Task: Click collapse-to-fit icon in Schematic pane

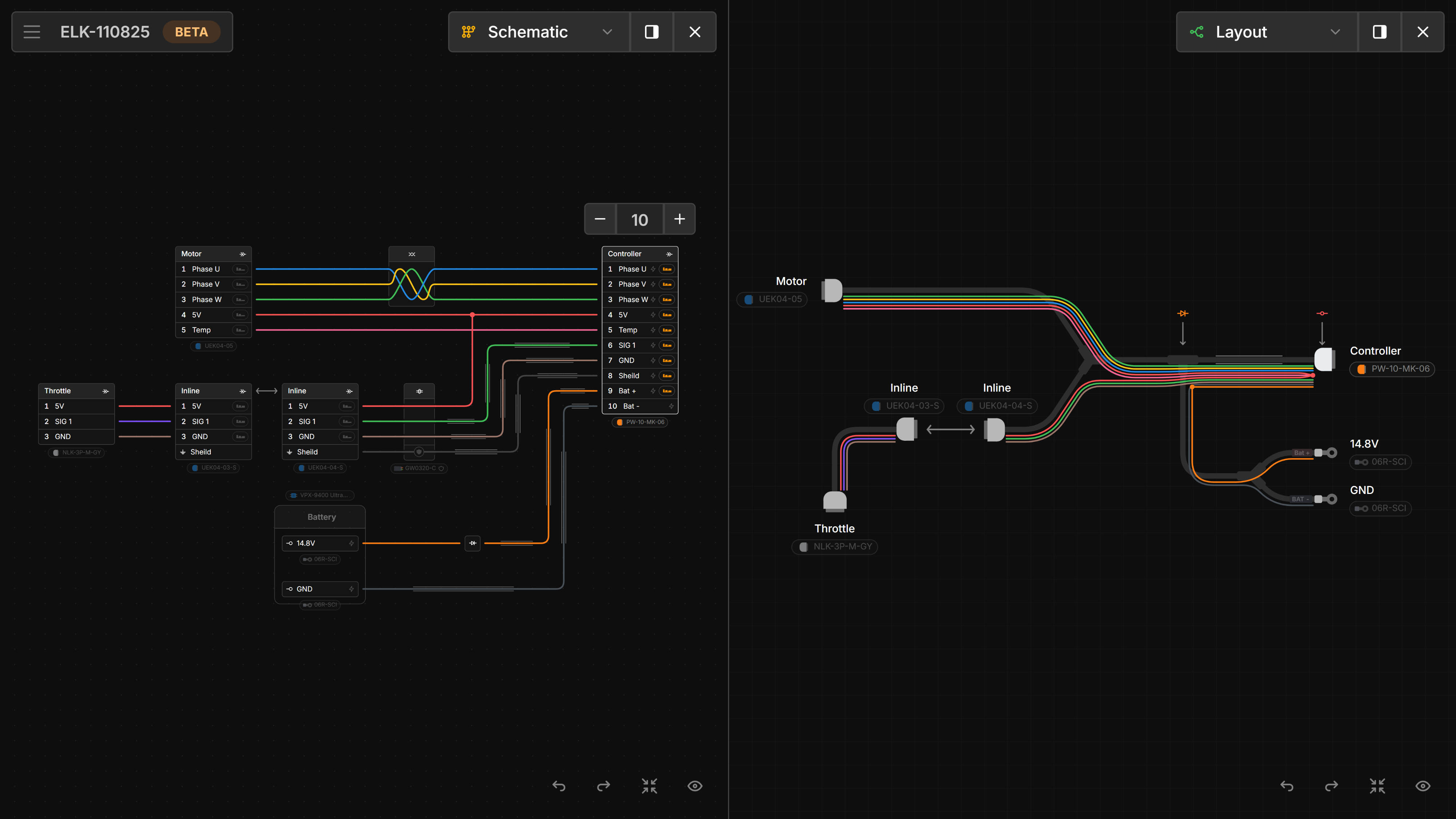Action: (x=649, y=786)
